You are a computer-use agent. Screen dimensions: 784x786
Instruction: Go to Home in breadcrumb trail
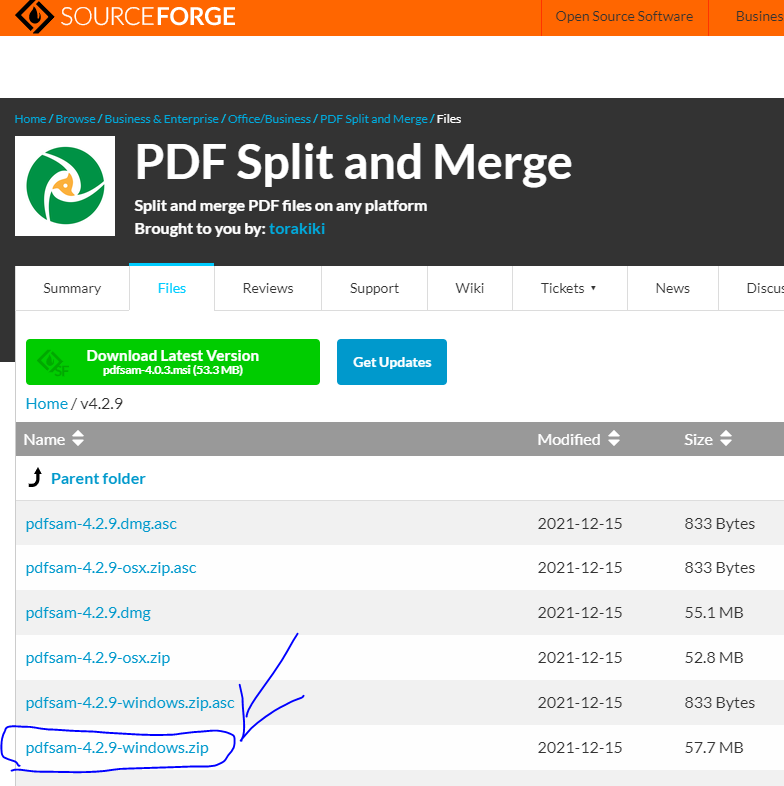point(30,119)
